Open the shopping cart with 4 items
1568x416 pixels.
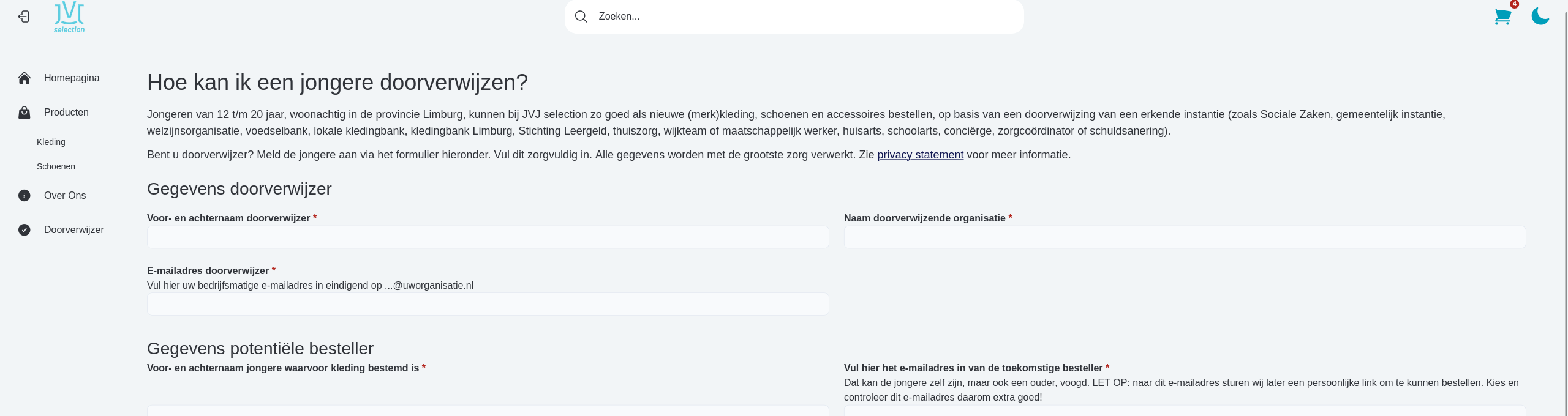pos(1502,17)
